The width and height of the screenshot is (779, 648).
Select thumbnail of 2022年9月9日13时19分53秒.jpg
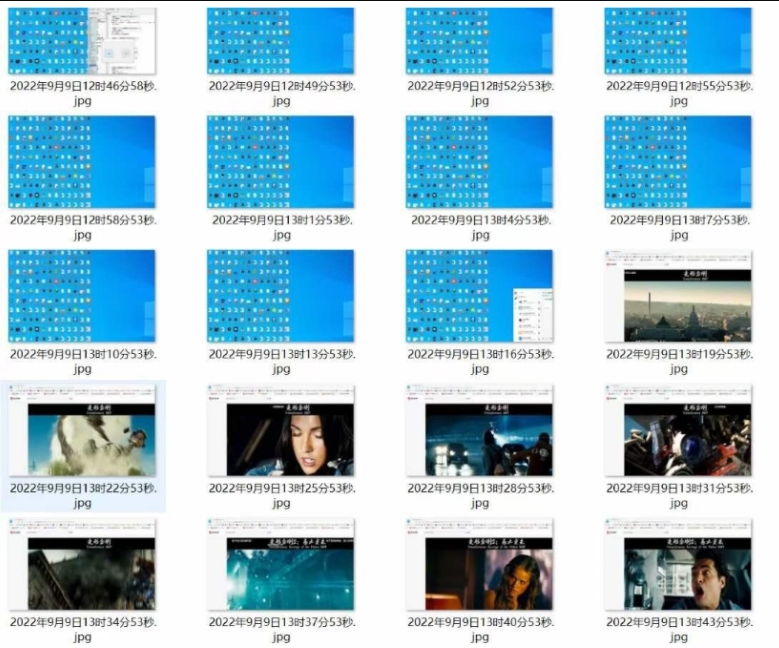coord(678,296)
